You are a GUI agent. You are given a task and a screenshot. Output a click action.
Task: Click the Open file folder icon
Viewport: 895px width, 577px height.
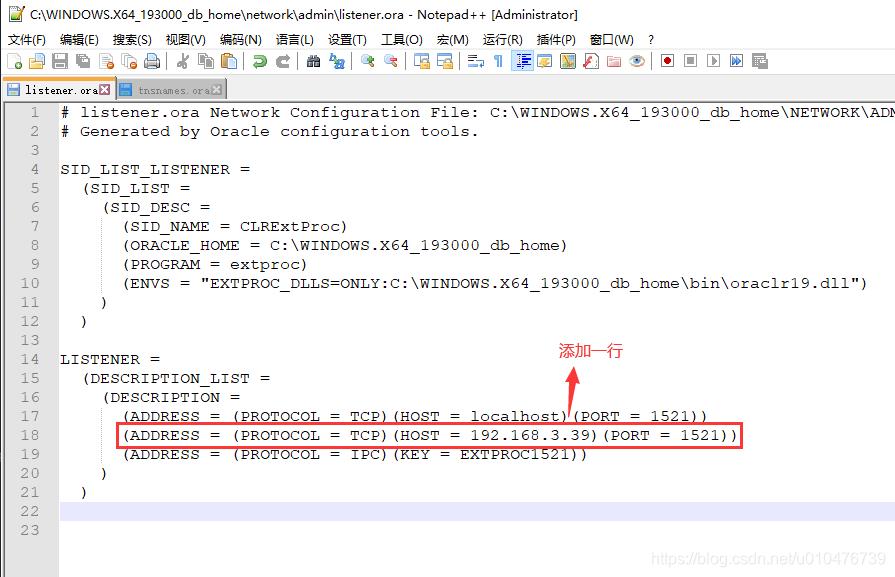(x=37, y=61)
